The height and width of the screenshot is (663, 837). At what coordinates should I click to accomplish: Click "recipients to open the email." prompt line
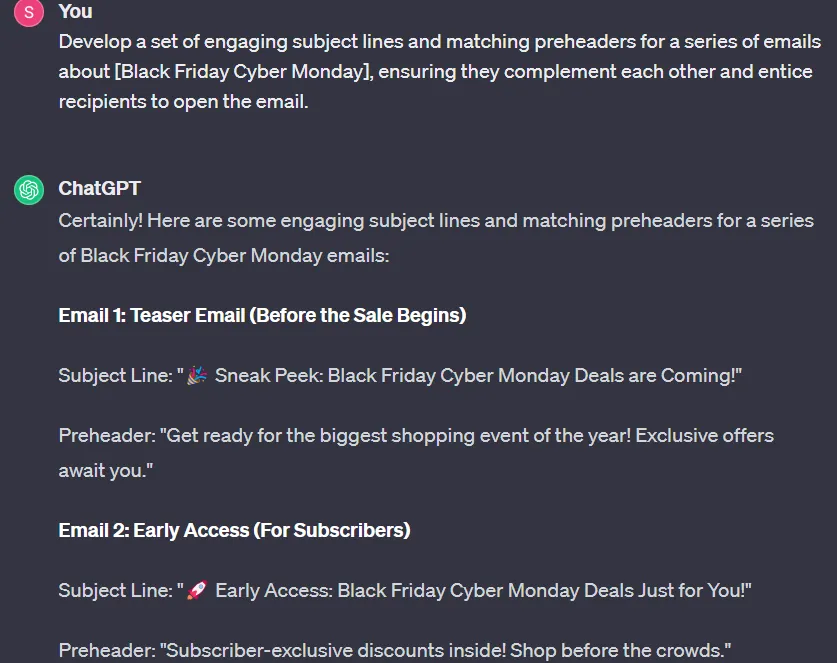click(x=183, y=102)
